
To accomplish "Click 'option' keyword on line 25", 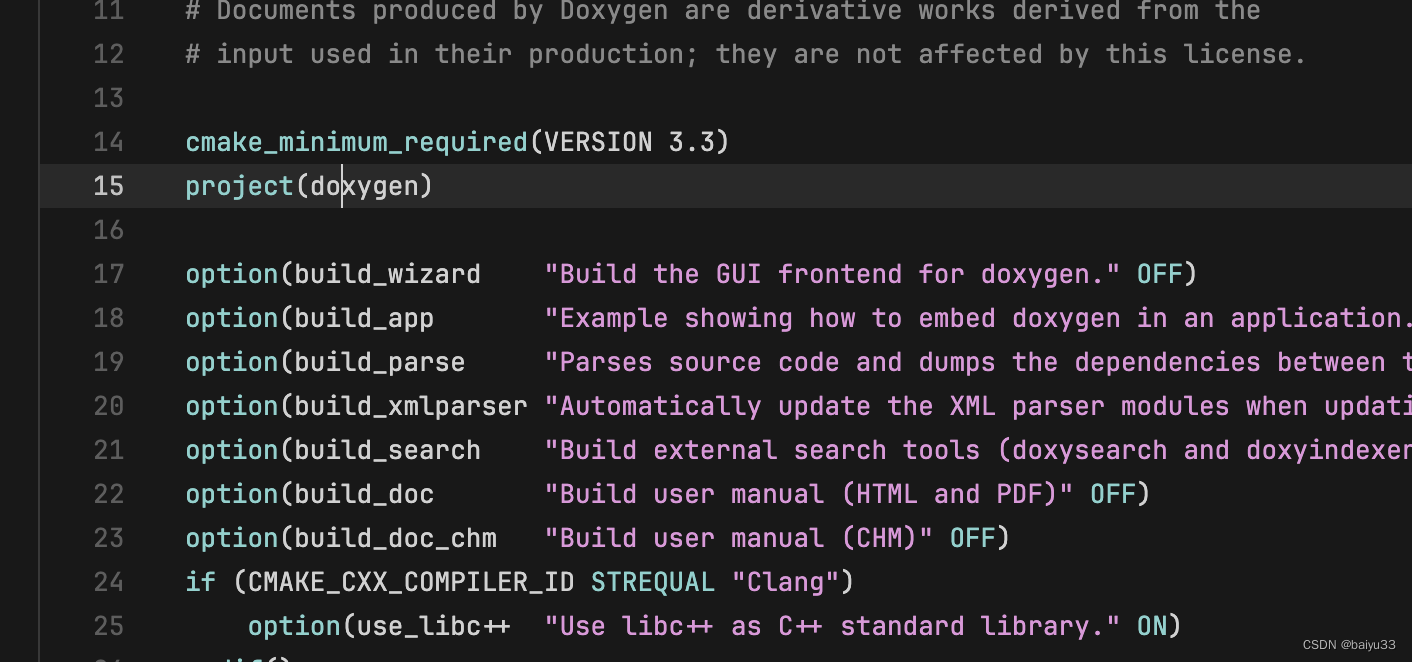I will point(294,626).
